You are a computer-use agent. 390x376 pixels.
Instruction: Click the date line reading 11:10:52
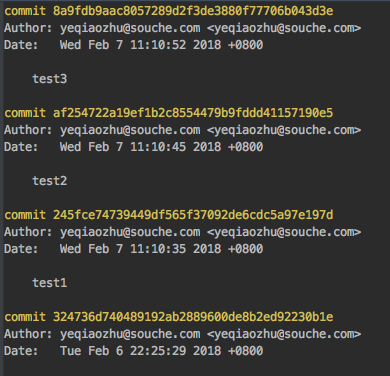click(133, 45)
